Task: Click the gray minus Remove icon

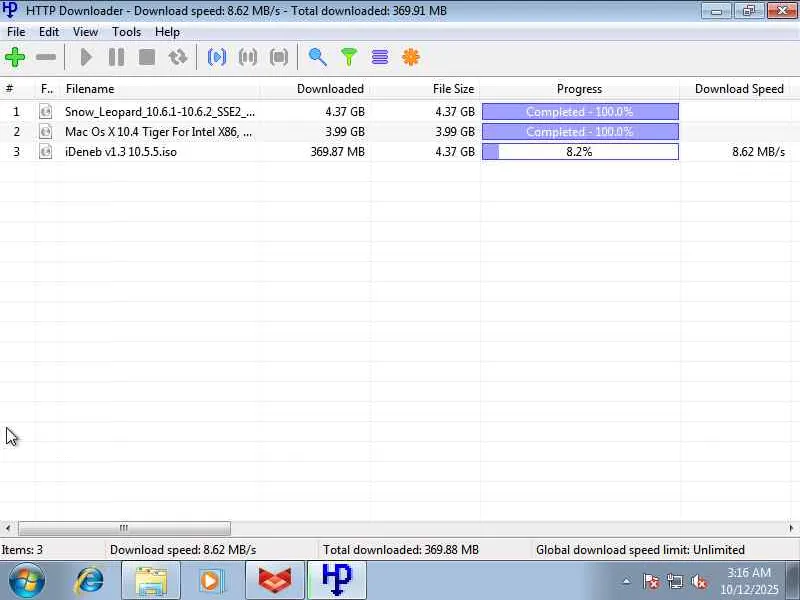Action: point(46,57)
